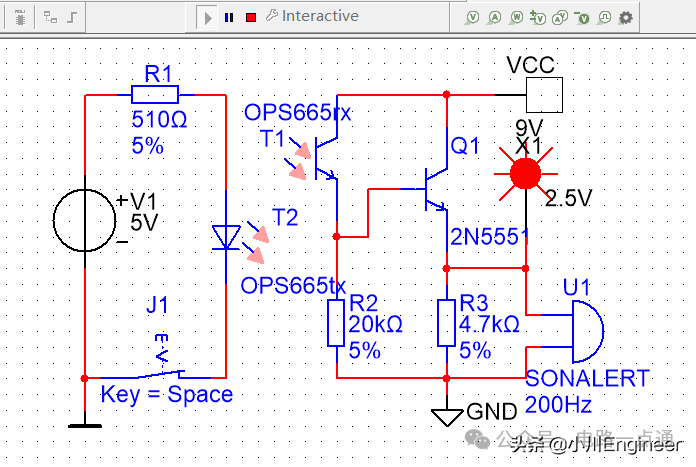Screen dimensions: 696x467
Task: Select the red lamp X1
Action: pyautogui.click(x=526, y=174)
